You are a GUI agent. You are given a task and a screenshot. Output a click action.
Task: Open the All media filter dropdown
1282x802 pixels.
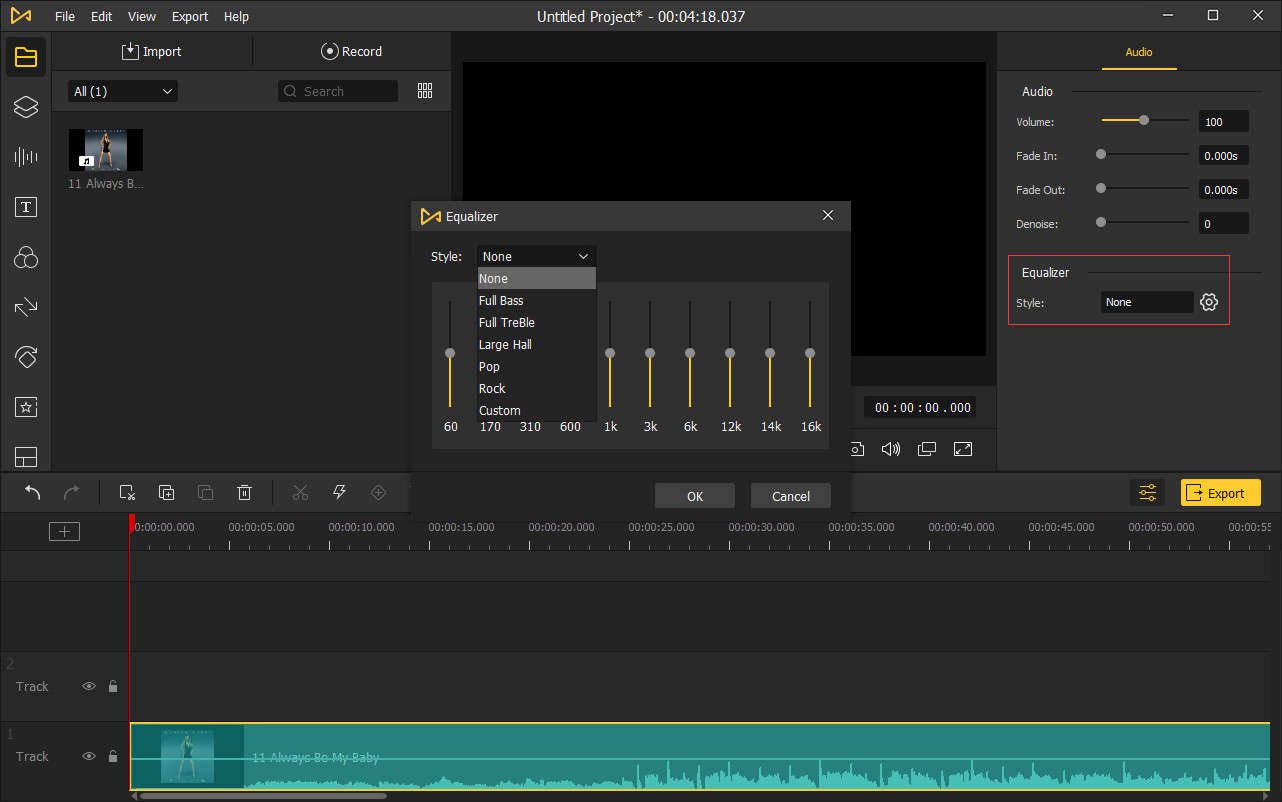click(x=122, y=90)
